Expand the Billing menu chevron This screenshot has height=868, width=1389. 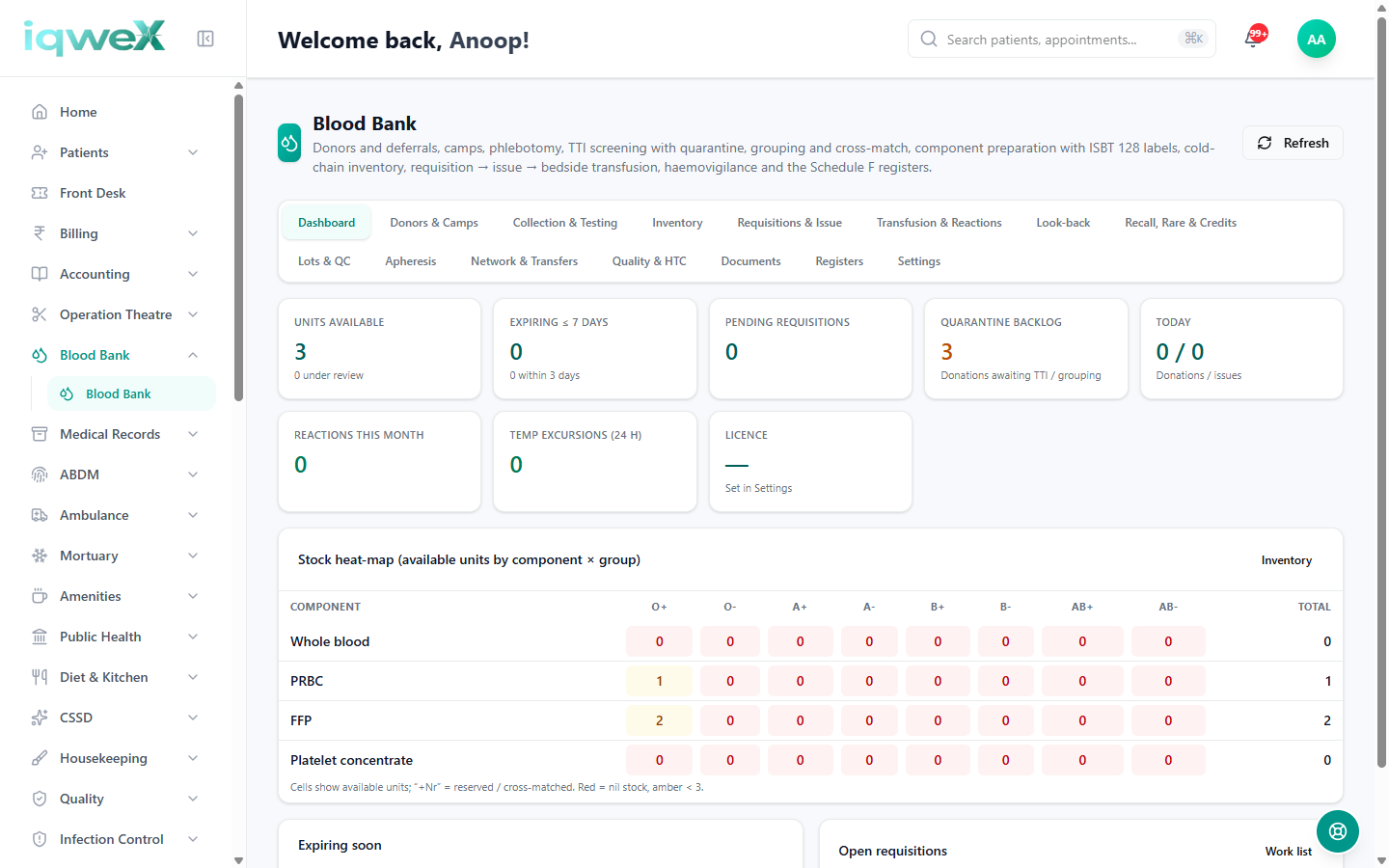(193, 233)
